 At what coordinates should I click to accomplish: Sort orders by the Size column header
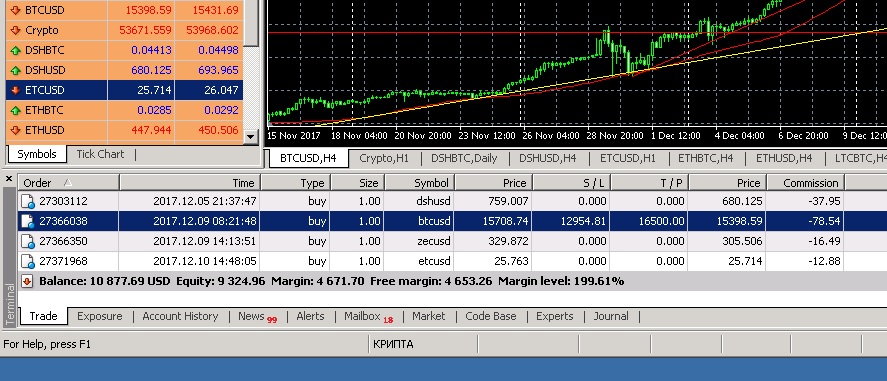[x=358, y=183]
